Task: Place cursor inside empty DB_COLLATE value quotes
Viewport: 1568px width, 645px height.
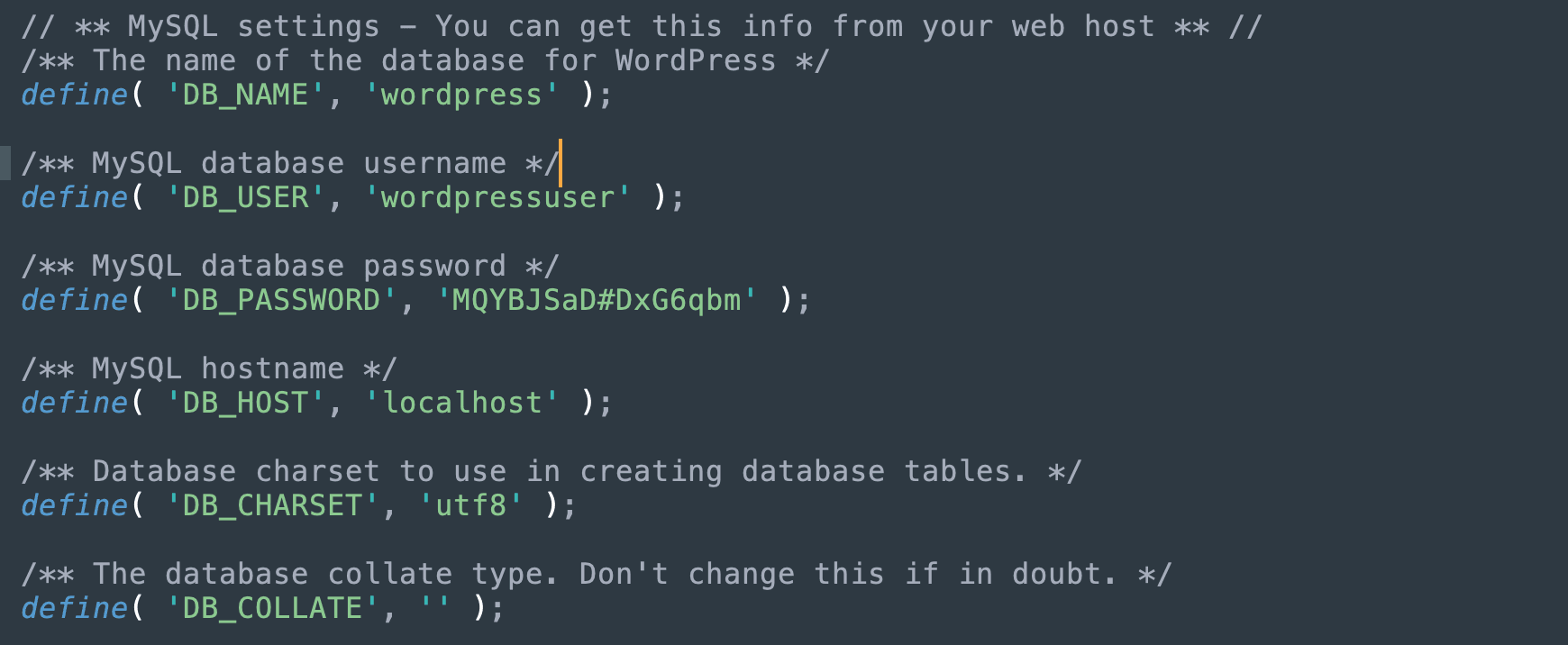Action: tap(435, 608)
